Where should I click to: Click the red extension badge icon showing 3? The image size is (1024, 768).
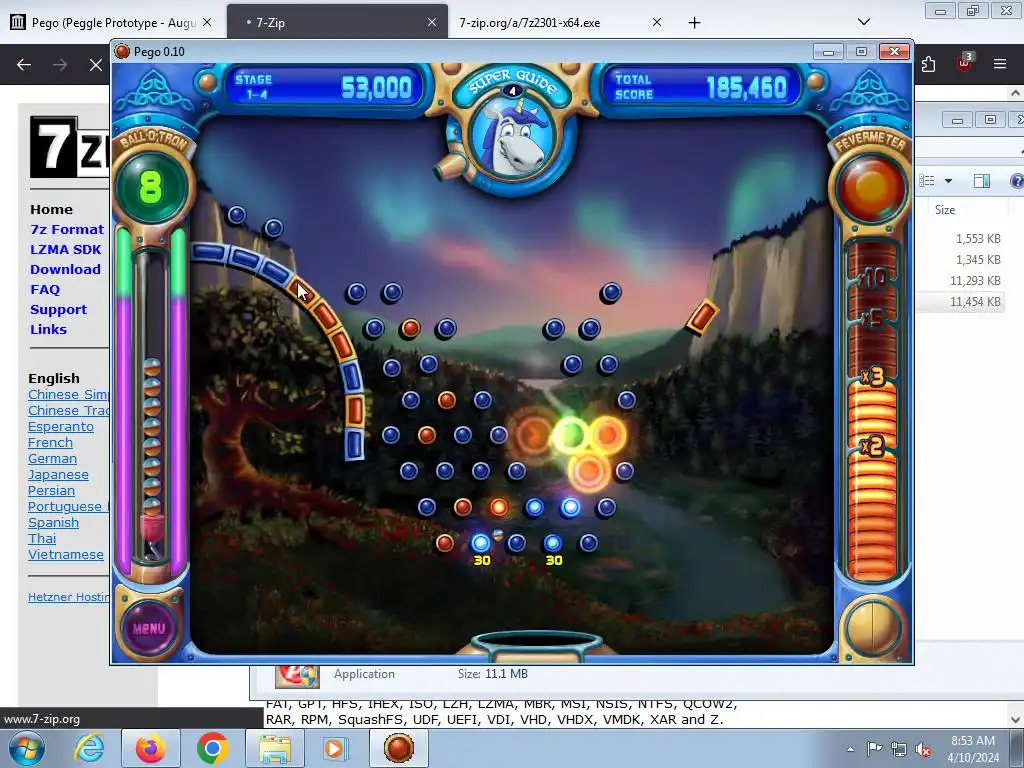point(965,63)
